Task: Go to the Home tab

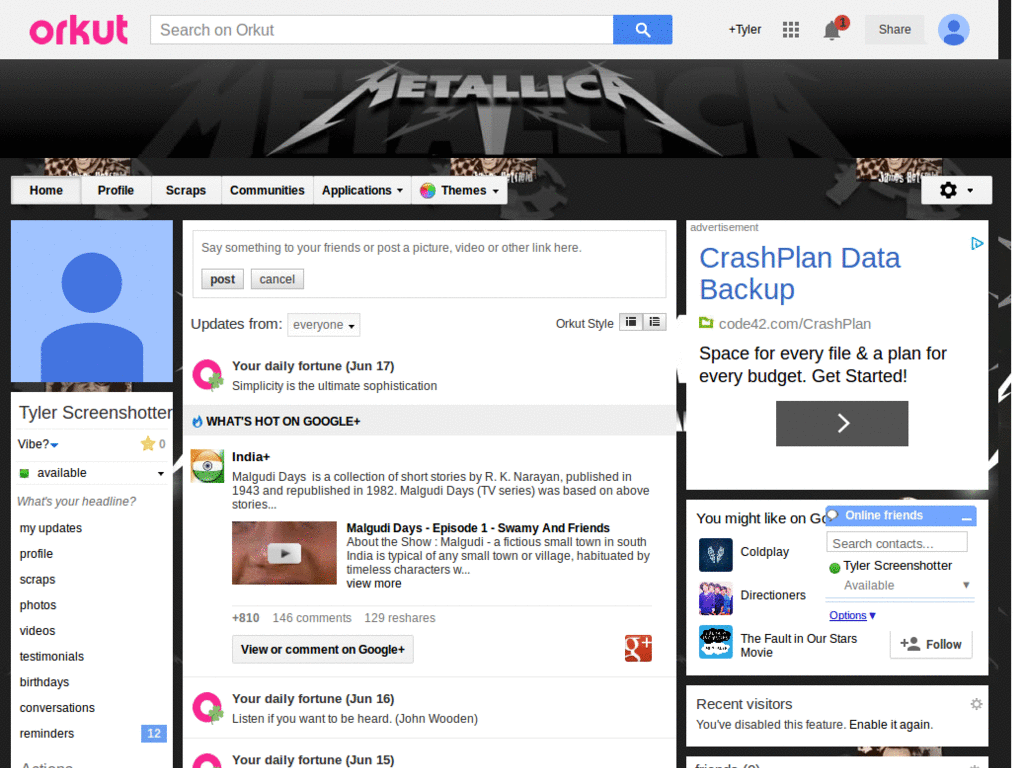Action: tap(46, 190)
